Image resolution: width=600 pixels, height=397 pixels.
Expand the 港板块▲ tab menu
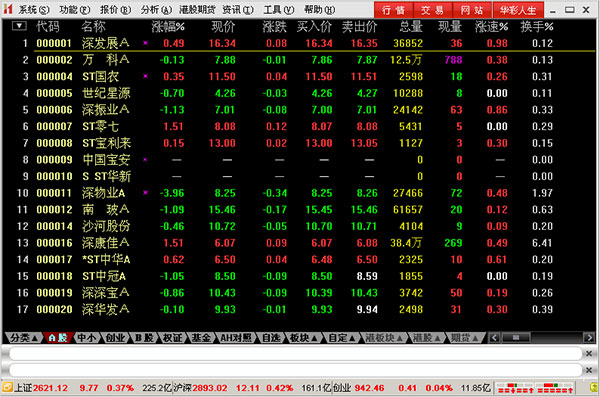tap(384, 338)
